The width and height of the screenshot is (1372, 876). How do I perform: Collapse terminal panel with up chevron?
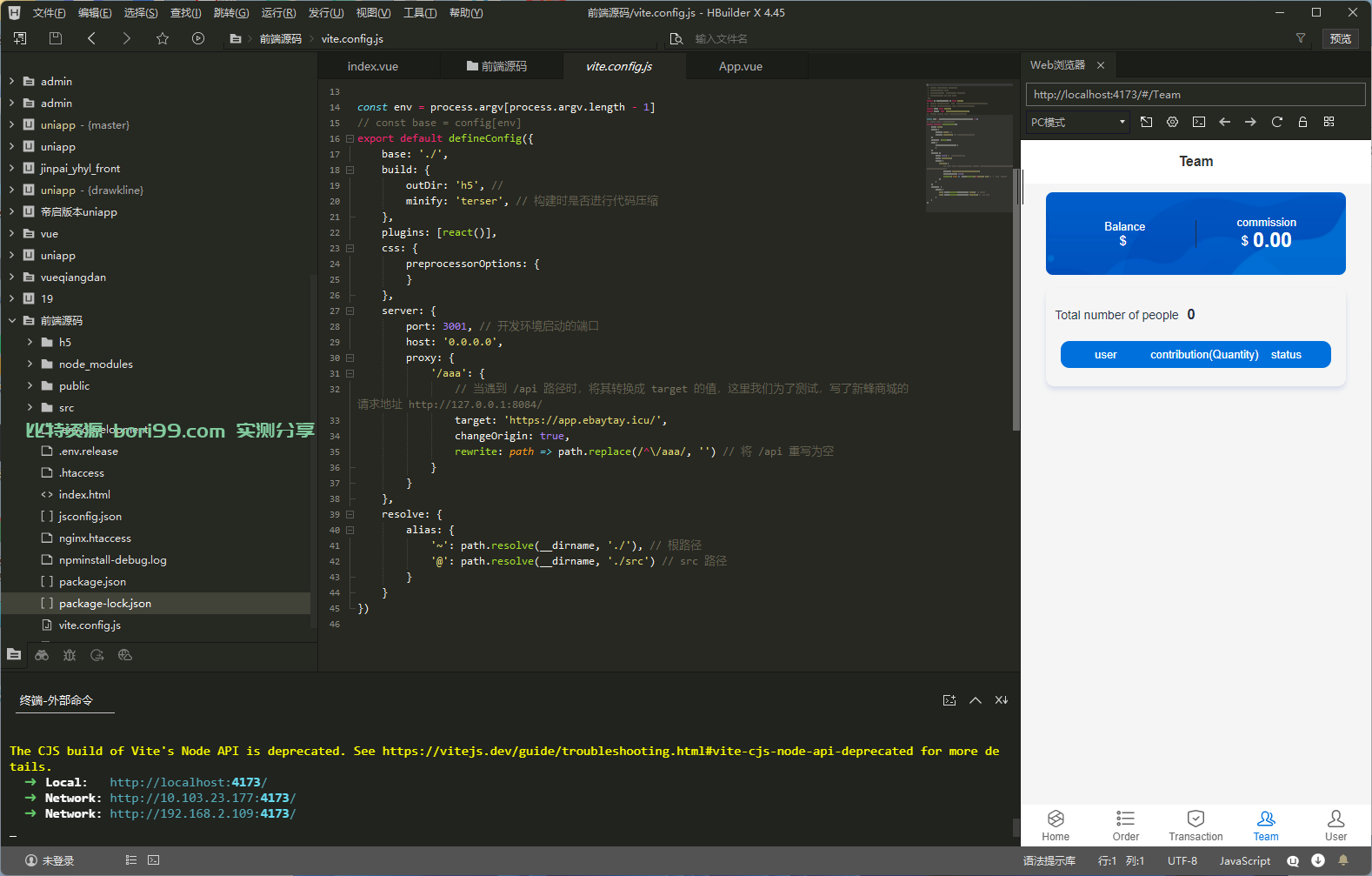(x=976, y=700)
